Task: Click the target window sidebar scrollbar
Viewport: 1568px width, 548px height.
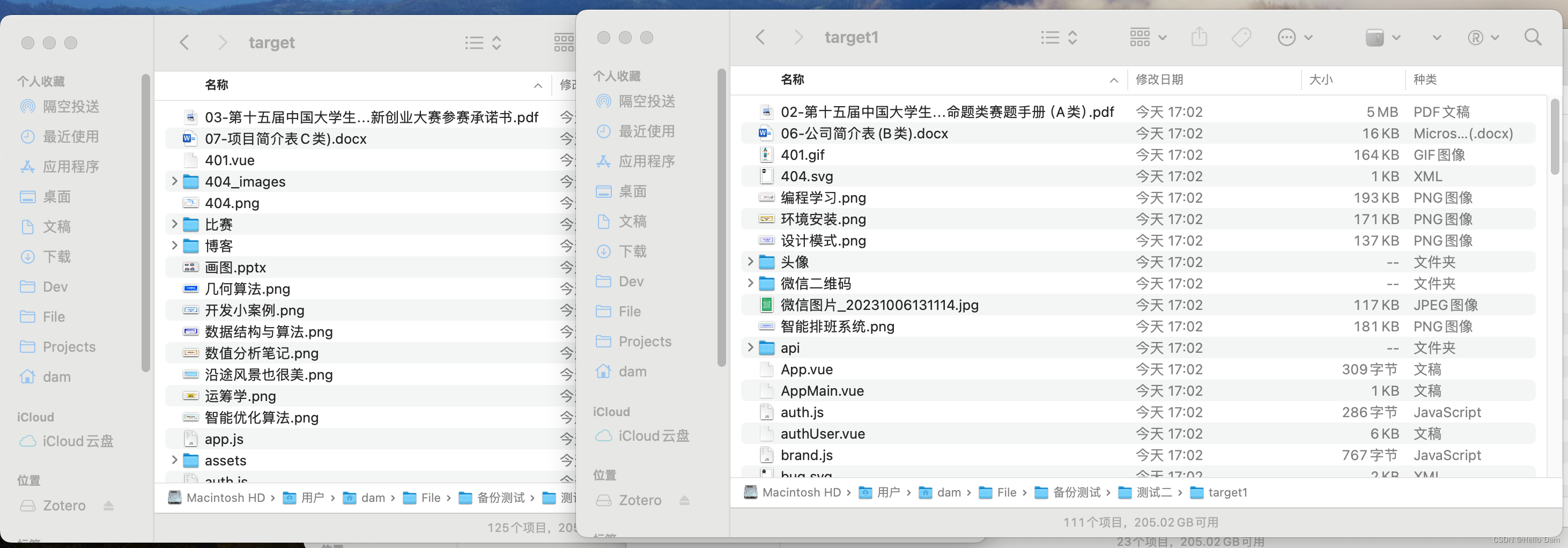Action: [x=145, y=223]
